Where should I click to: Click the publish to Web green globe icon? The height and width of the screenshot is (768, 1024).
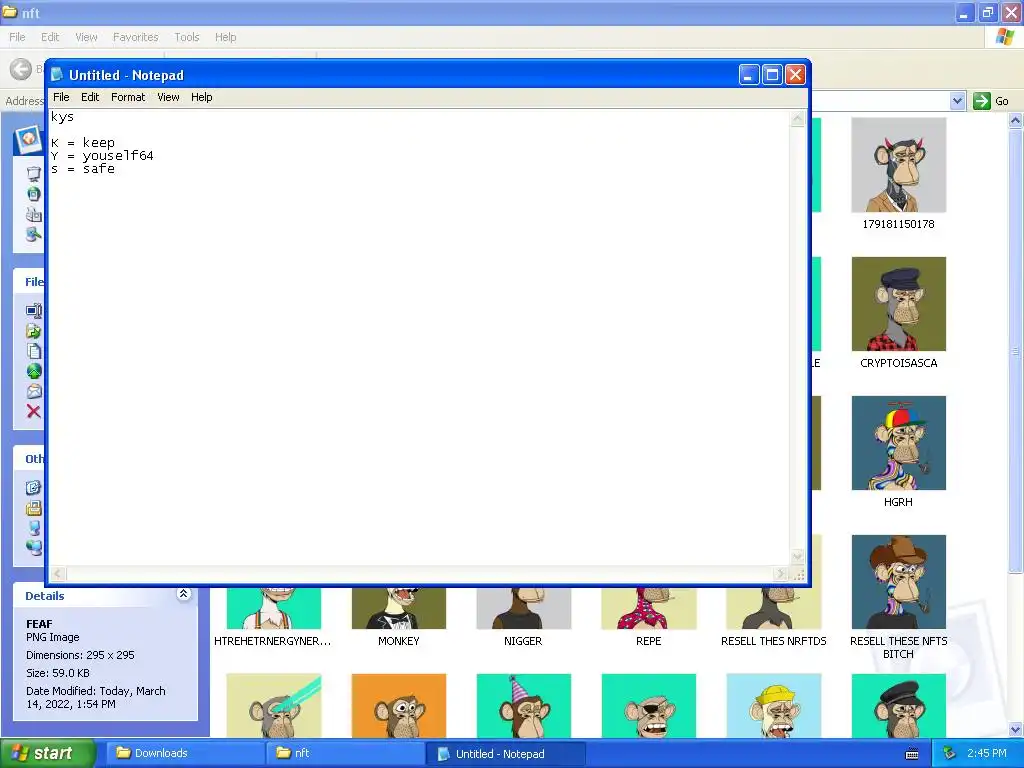[x=34, y=371]
